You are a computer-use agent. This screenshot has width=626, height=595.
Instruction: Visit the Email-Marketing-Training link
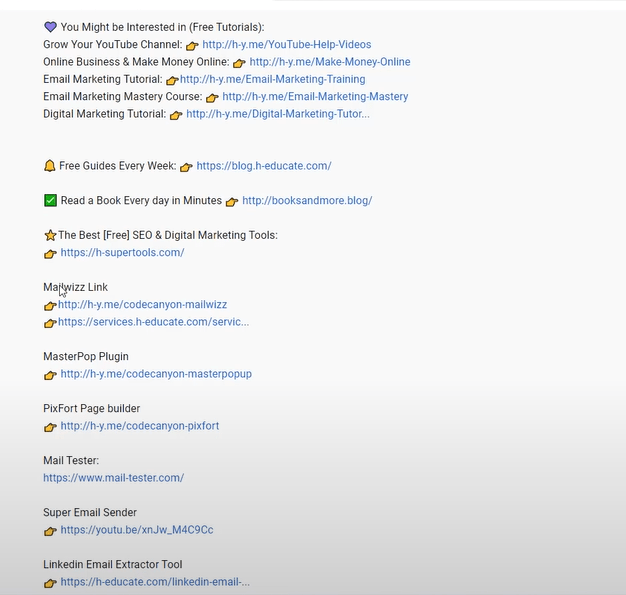click(273, 79)
